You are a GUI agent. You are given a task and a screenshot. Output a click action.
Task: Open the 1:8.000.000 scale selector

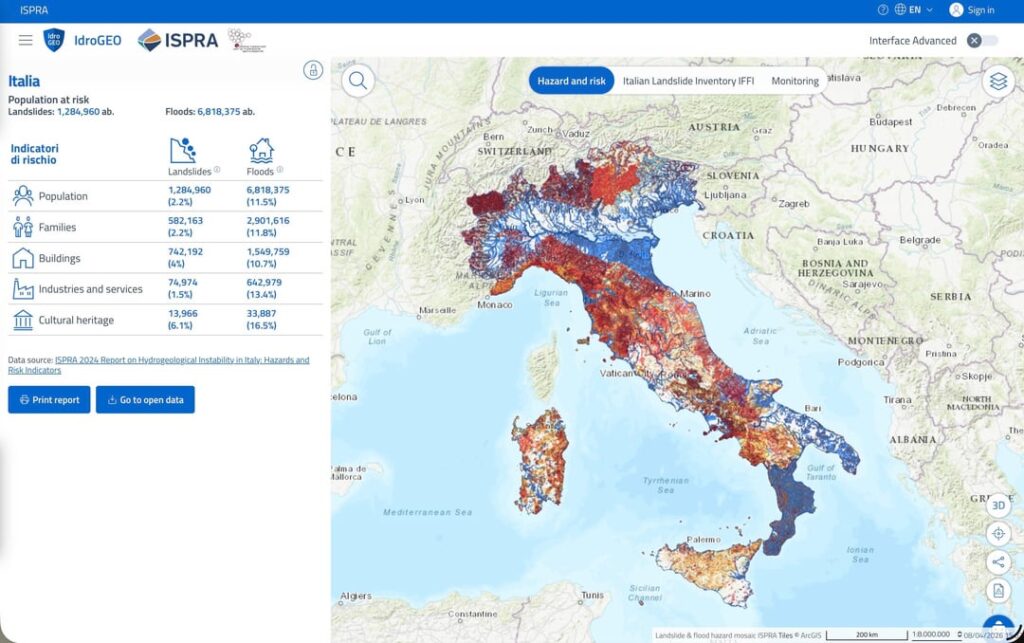pos(930,634)
